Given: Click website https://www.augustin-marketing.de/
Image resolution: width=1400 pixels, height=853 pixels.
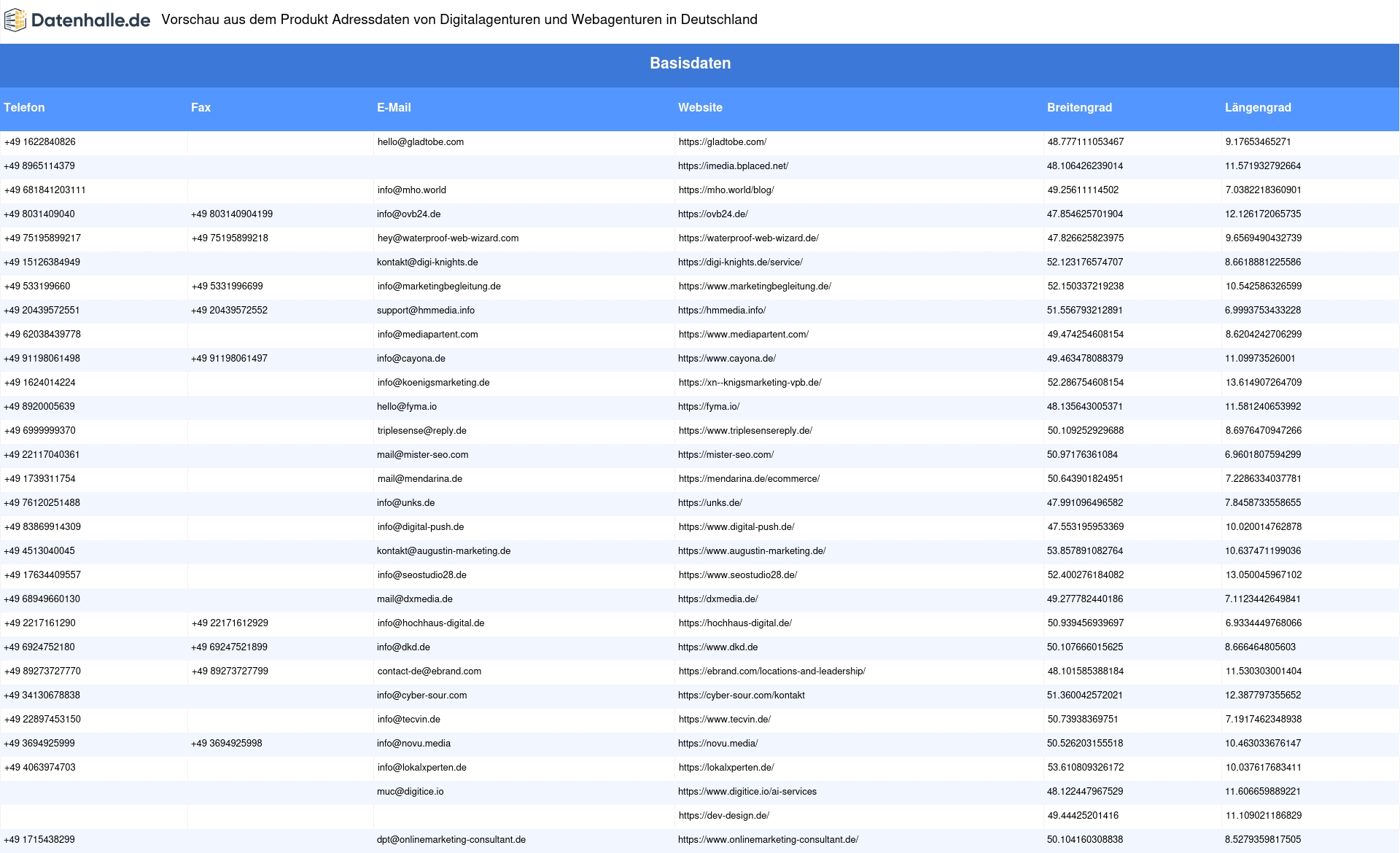Looking at the screenshot, I should click(x=752, y=551).
